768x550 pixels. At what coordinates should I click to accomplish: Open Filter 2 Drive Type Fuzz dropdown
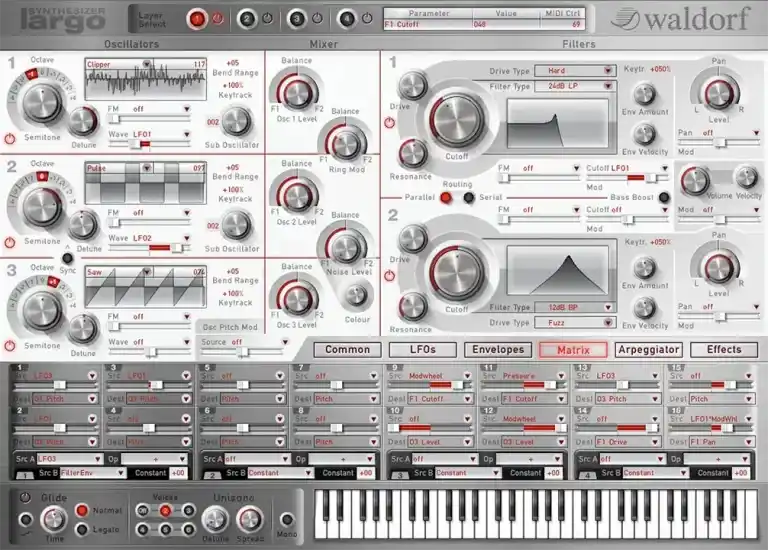575,323
